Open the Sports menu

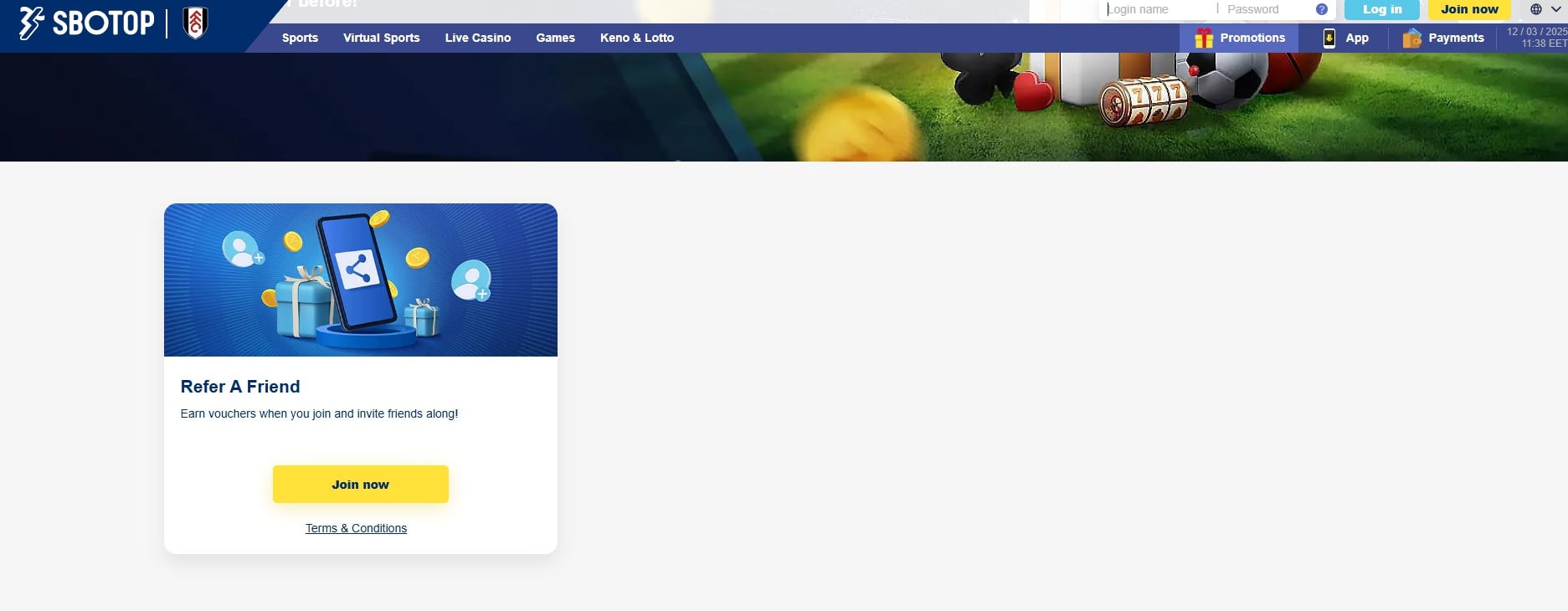point(300,38)
